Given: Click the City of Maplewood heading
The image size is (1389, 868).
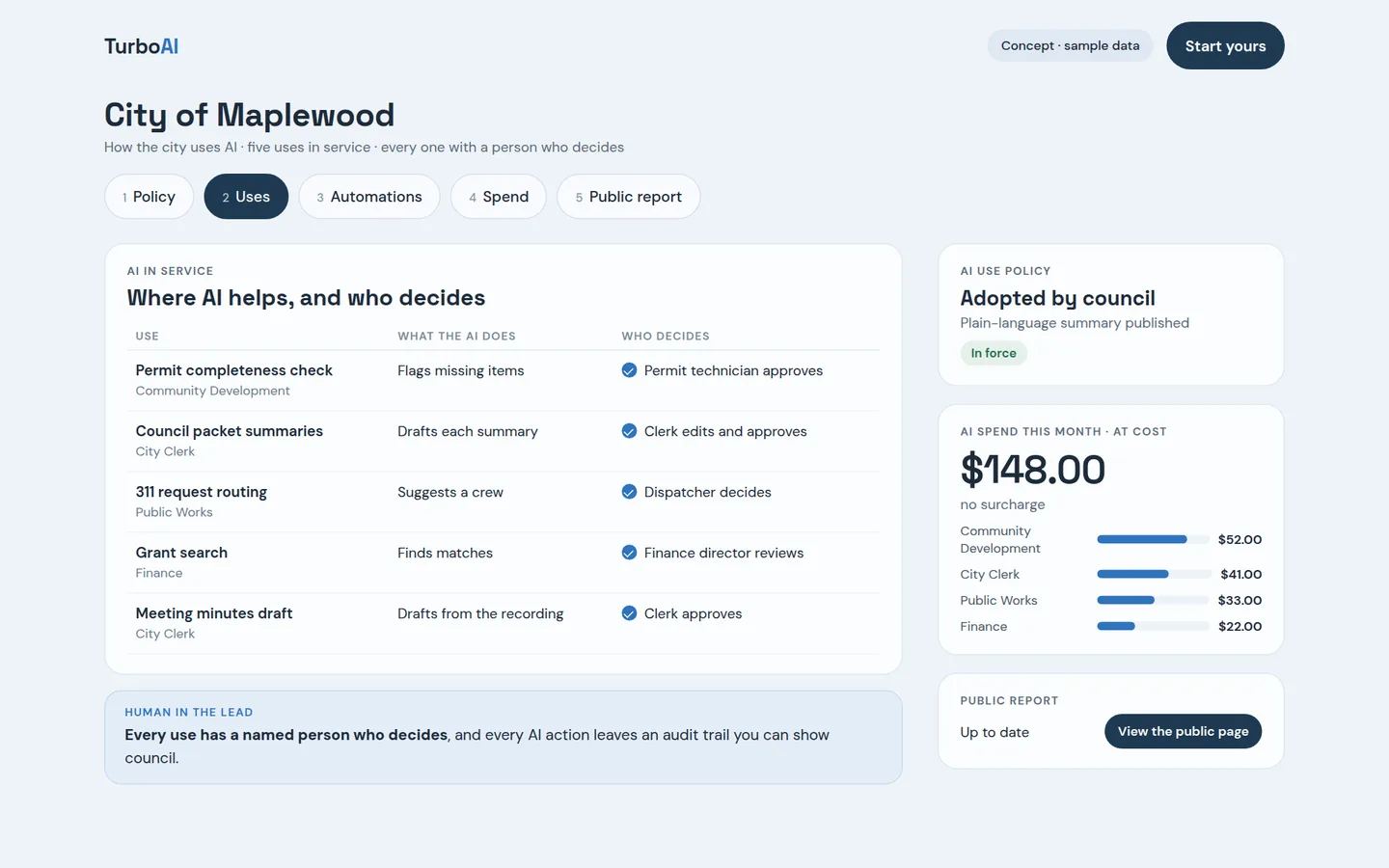Looking at the screenshot, I should click(x=250, y=115).
